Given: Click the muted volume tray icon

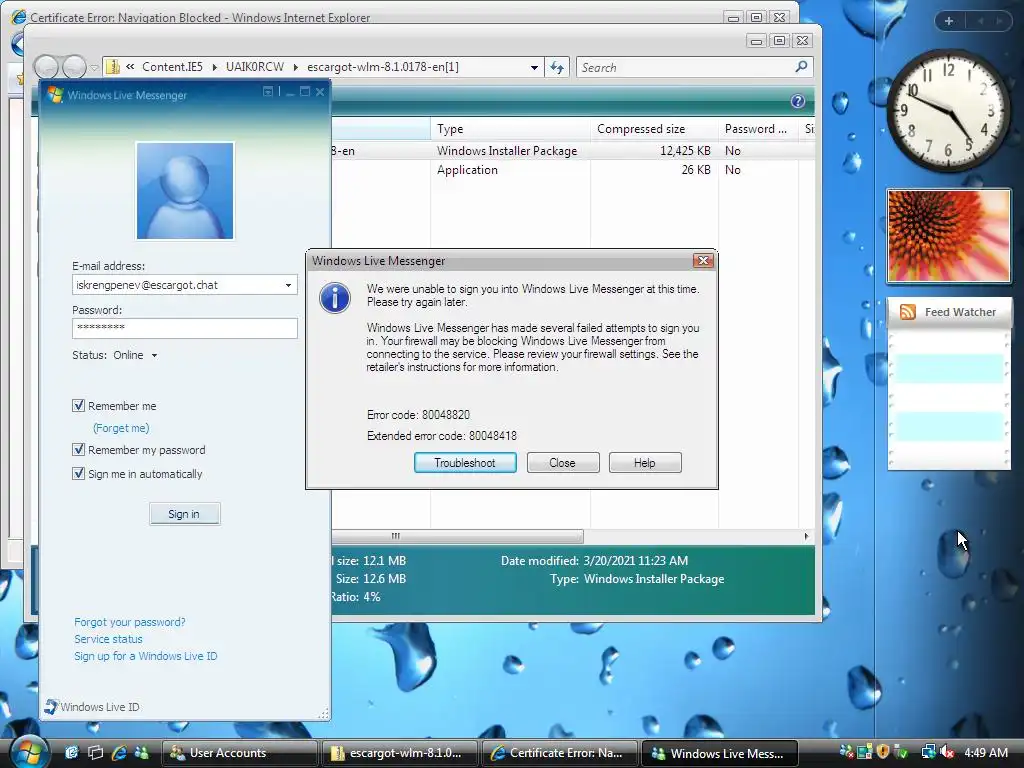Looking at the screenshot, I should click(x=947, y=752).
